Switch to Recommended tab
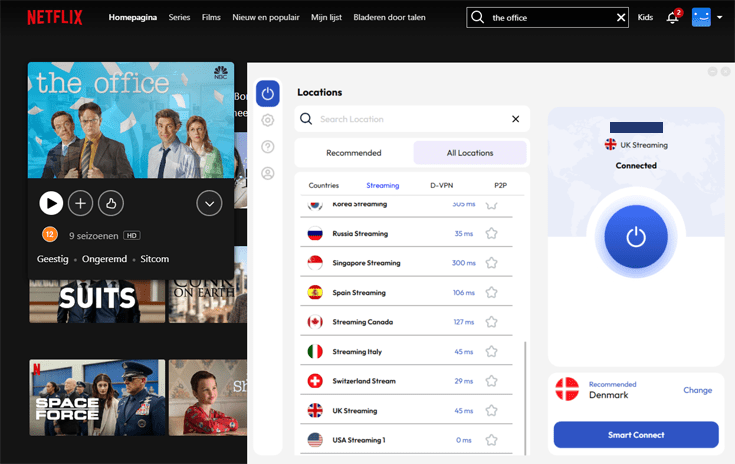Image resolution: width=735 pixels, height=464 pixels. [x=354, y=153]
